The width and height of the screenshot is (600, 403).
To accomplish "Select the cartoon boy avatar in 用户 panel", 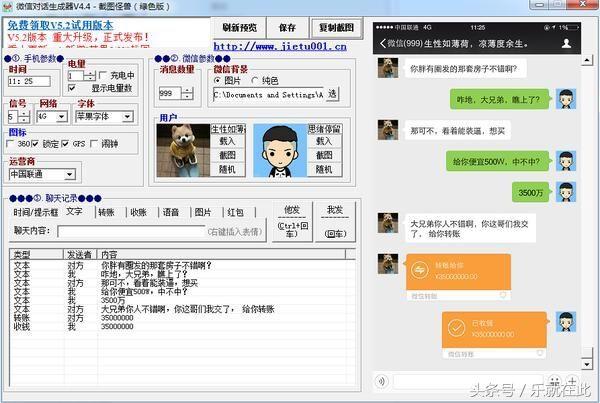I will pos(280,150).
